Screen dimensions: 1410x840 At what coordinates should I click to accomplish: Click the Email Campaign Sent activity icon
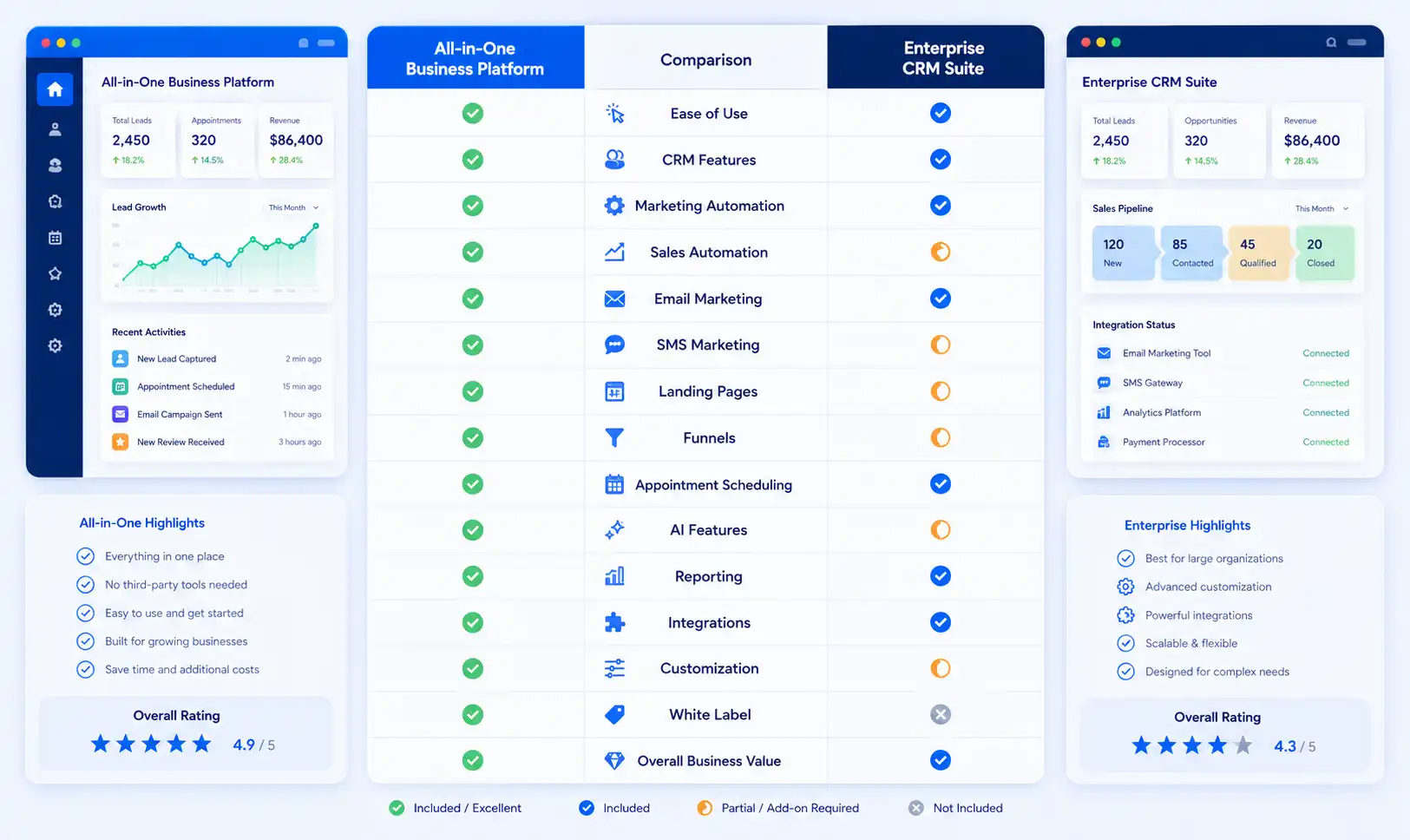[x=121, y=414]
